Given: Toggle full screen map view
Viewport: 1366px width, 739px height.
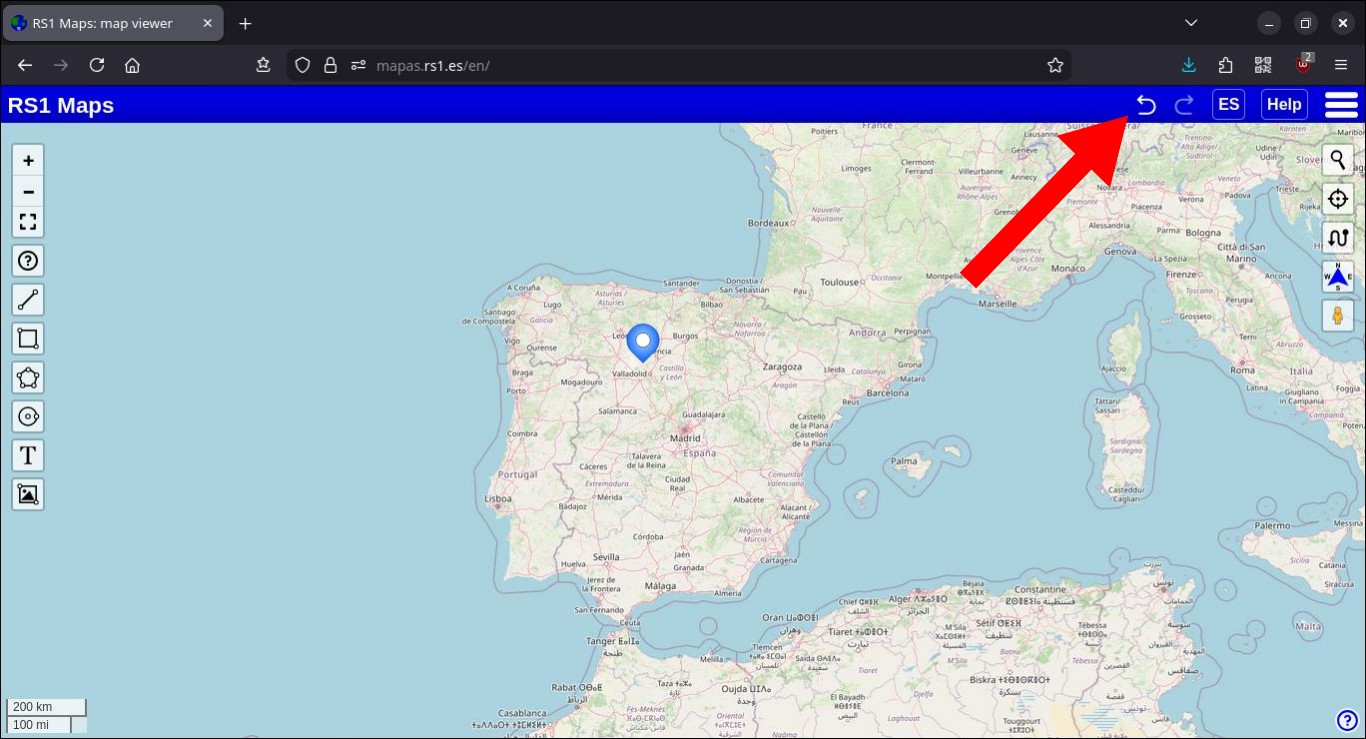Looking at the screenshot, I should click(28, 221).
